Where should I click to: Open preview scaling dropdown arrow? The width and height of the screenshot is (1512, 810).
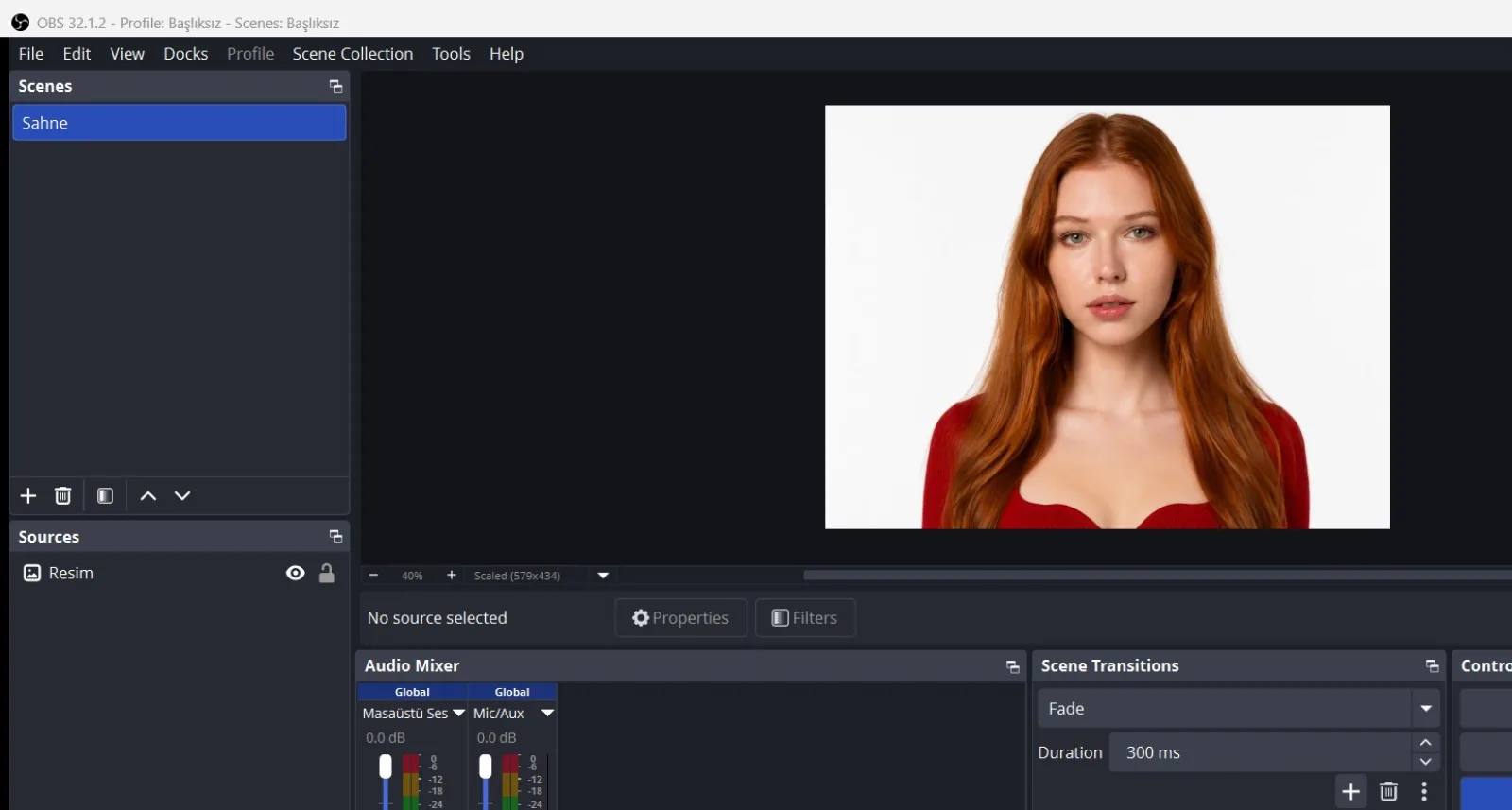point(603,575)
